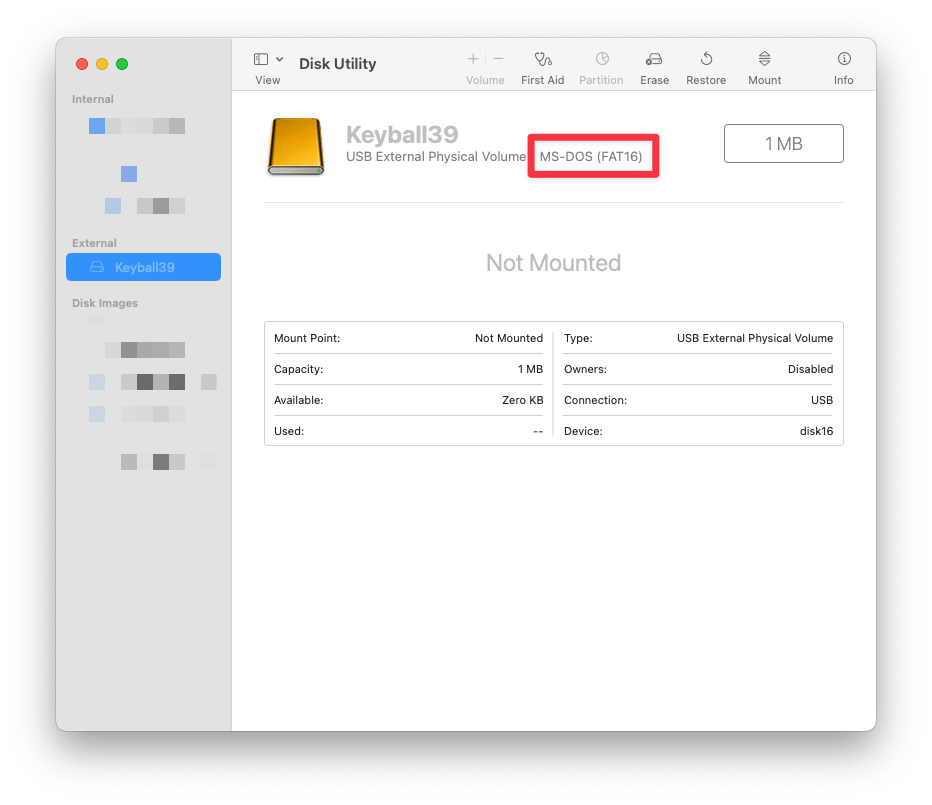Click the MS-DOS (FAT16) format label
932x805 pixels.
coord(591,156)
